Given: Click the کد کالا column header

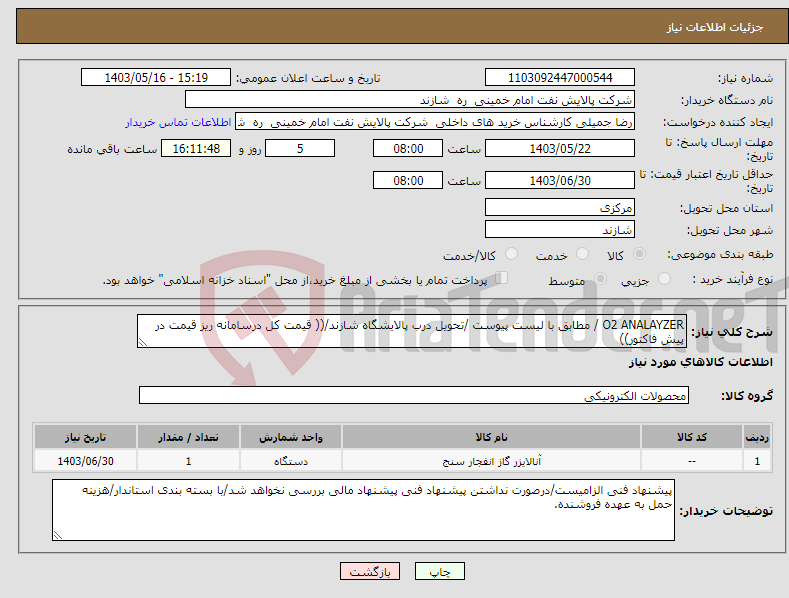Looking at the screenshot, I should [692, 437].
